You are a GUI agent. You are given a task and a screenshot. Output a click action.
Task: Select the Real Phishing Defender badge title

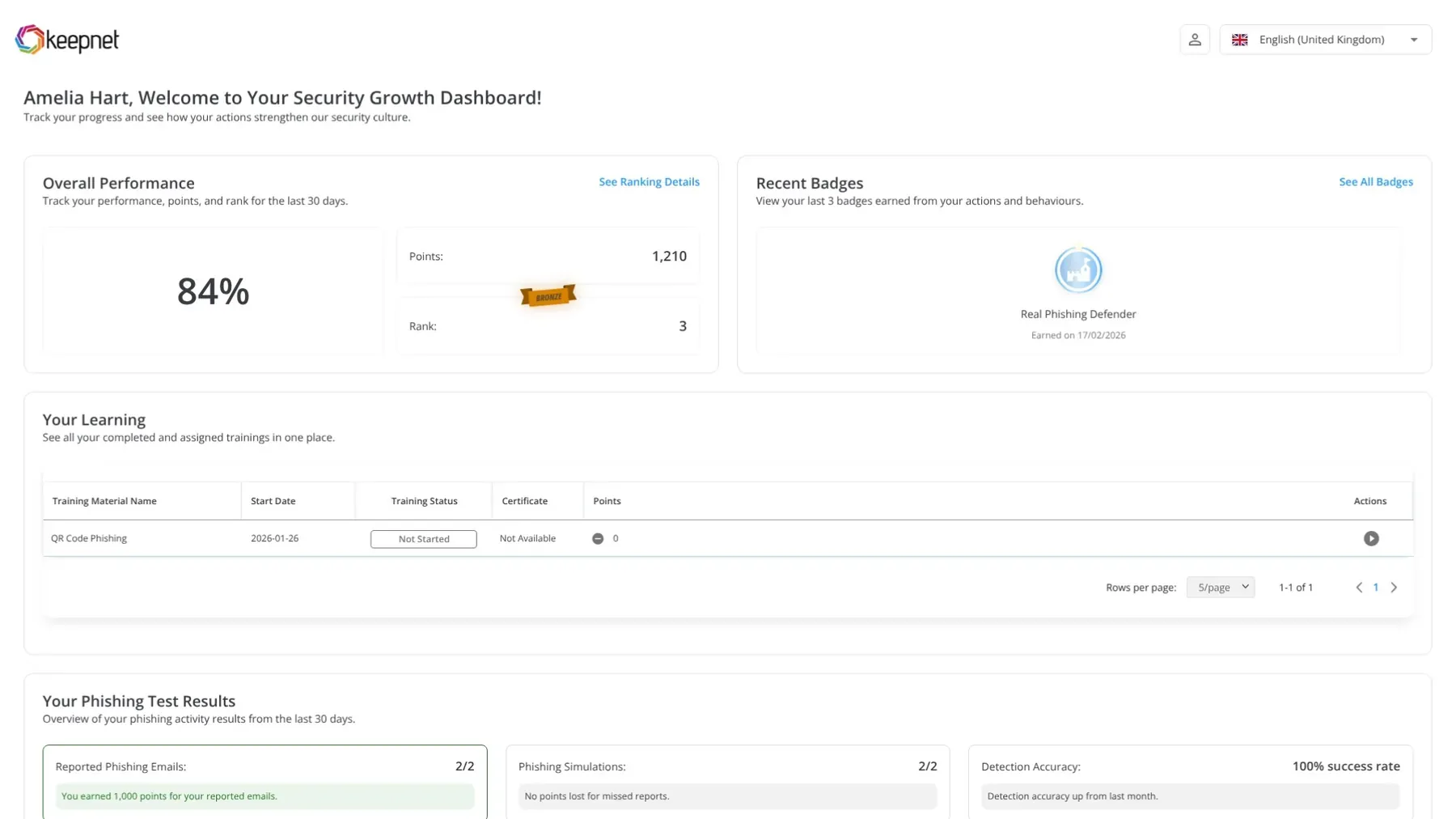coord(1077,314)
